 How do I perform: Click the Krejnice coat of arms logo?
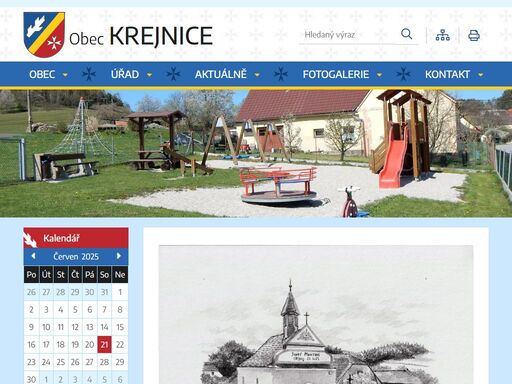[44, 35]
